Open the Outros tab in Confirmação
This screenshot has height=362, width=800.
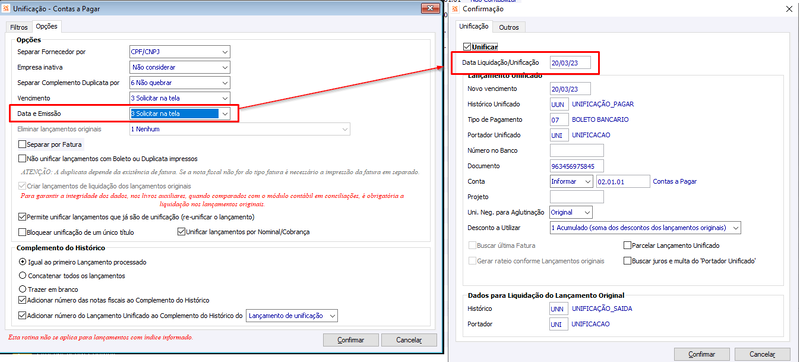(x=509, y=28)
